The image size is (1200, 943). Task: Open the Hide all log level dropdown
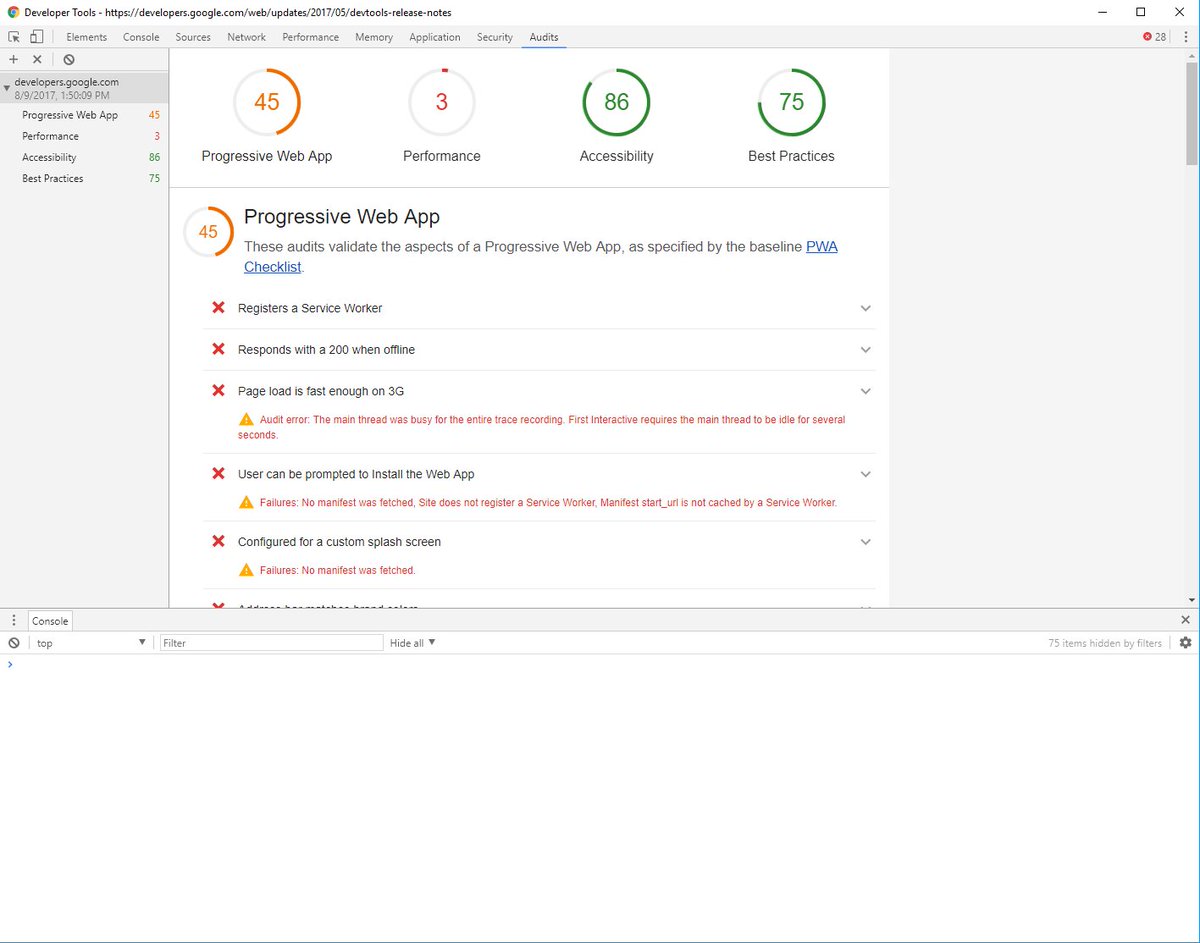click(x=412, y=643)
